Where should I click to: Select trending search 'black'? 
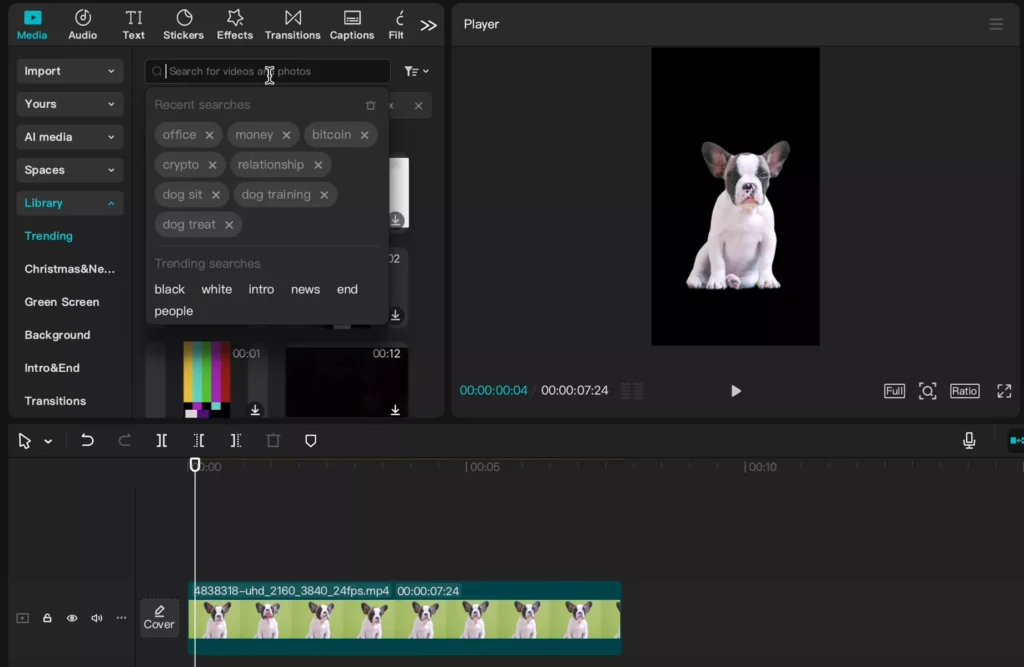tap(169, 289)
